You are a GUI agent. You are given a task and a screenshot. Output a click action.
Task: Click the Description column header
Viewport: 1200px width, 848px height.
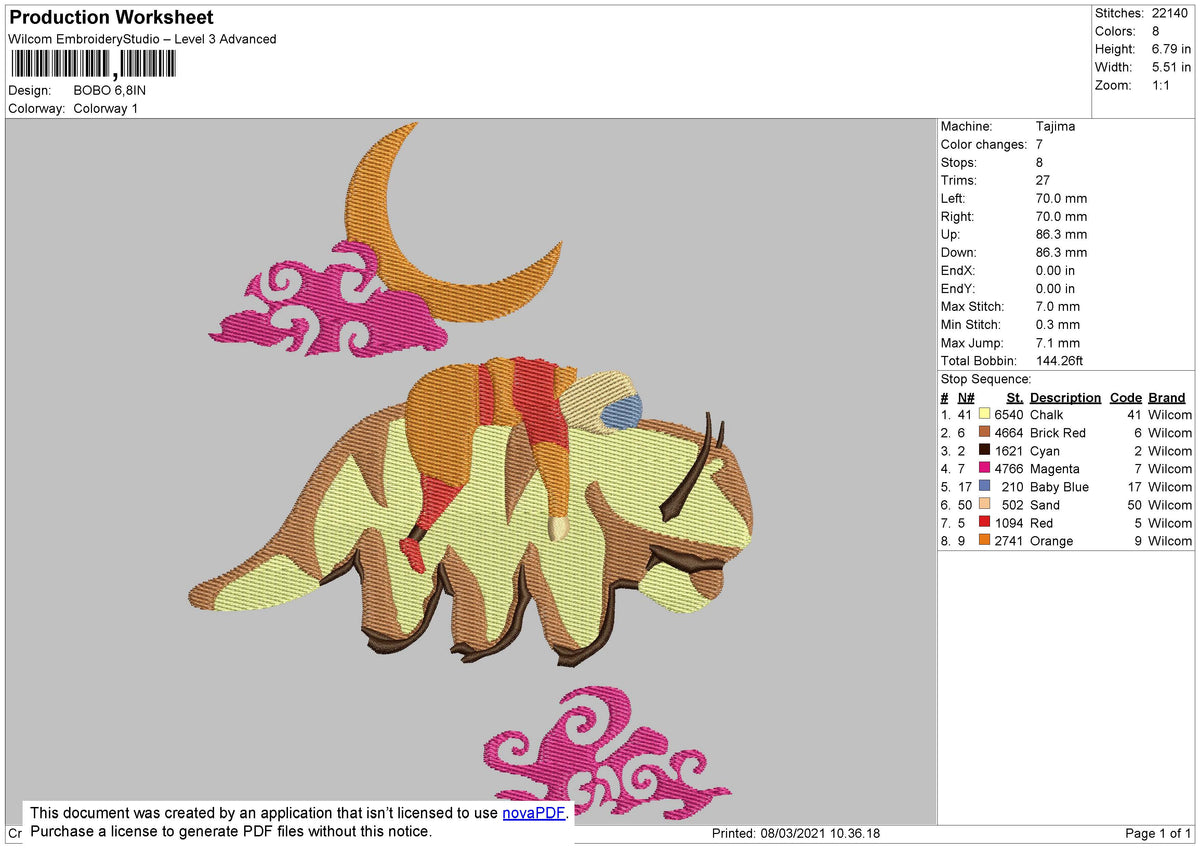(1065, 397)
